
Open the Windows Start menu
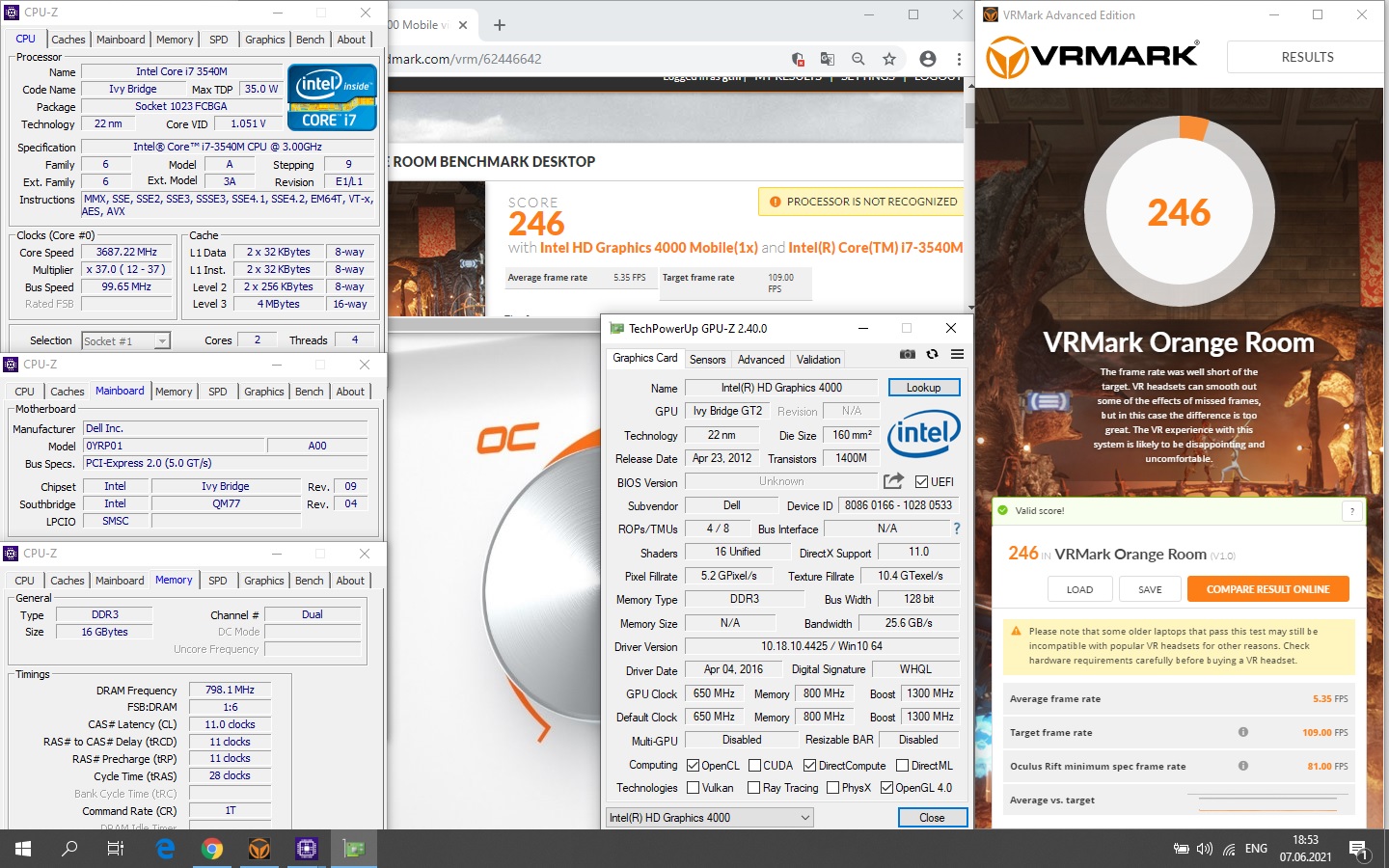[x=23, y=849]
